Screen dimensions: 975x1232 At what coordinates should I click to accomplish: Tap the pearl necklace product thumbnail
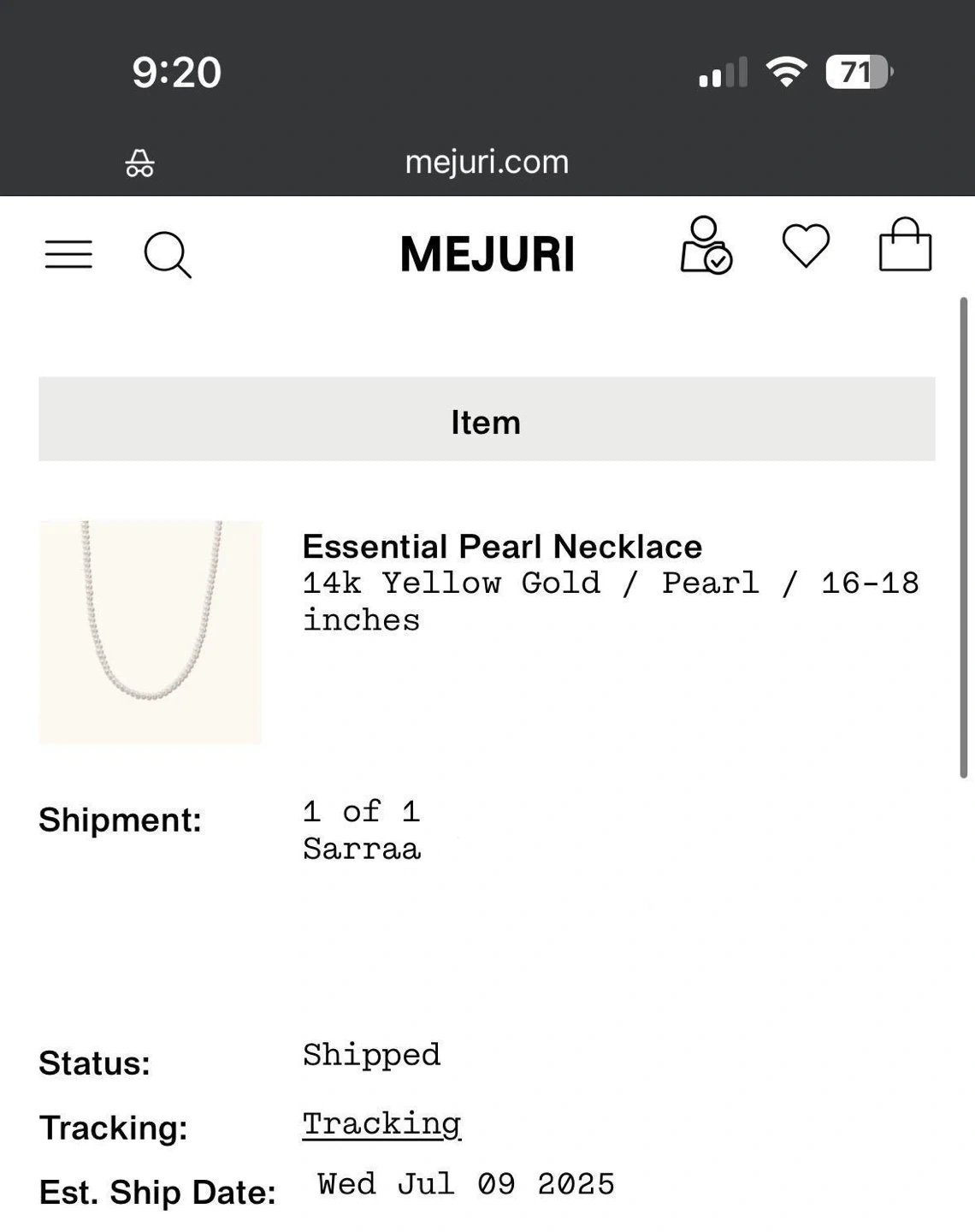151,632
